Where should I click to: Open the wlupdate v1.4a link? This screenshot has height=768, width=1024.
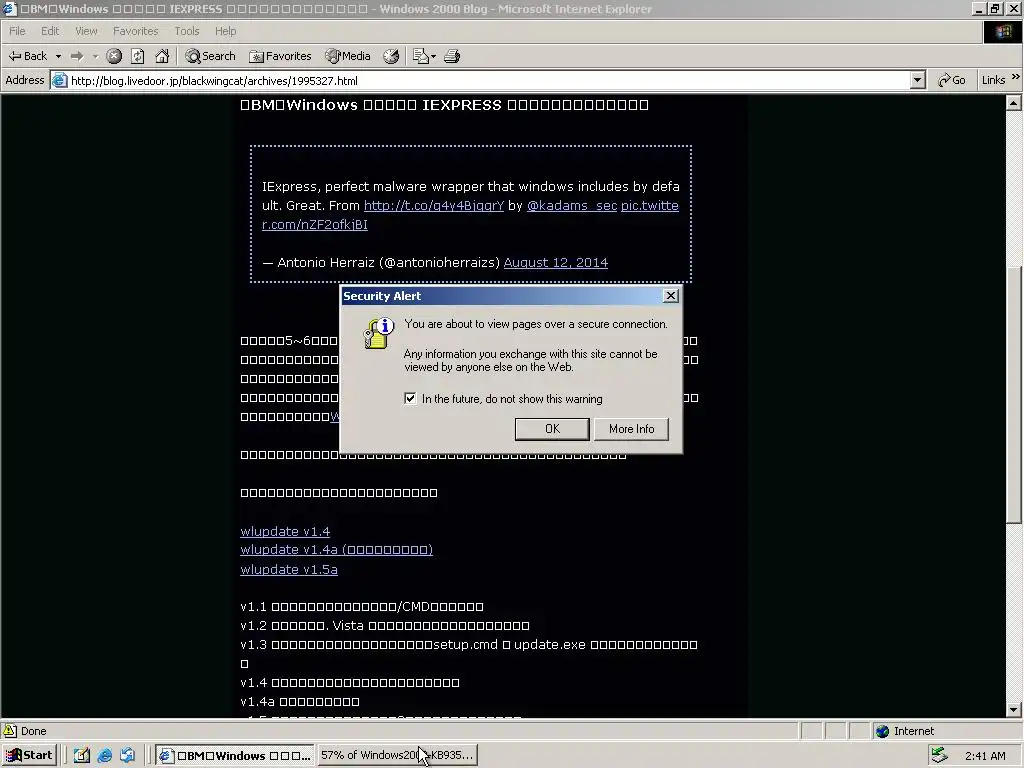tap(336, 550)
